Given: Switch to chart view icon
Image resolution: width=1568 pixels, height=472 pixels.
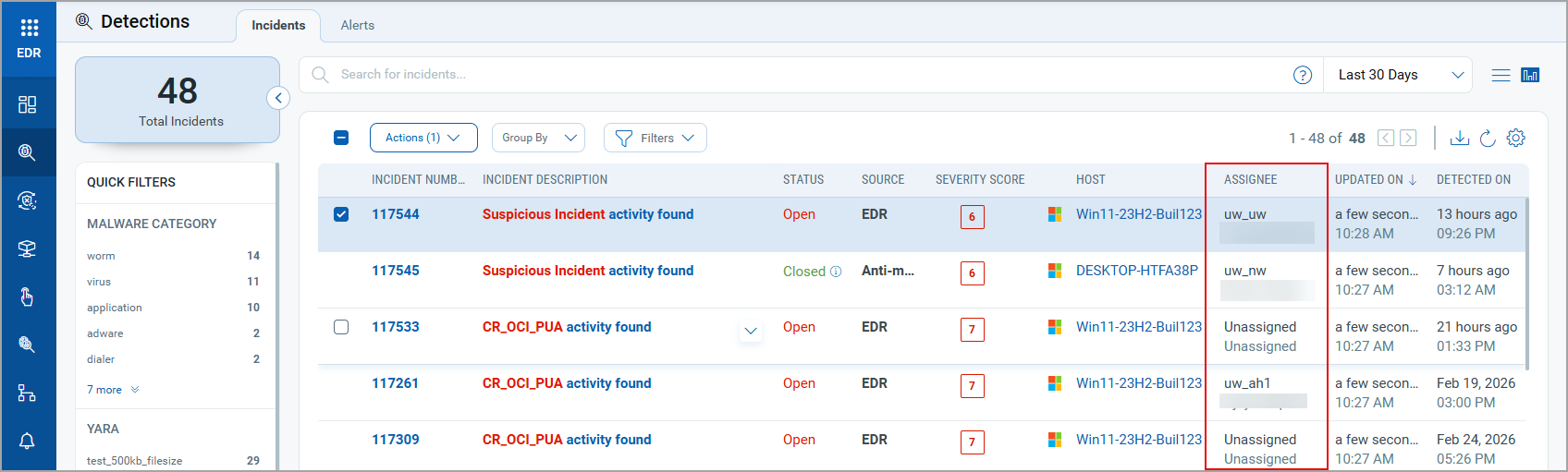Looking at the screenshot, I should (x=1530, y=75).
